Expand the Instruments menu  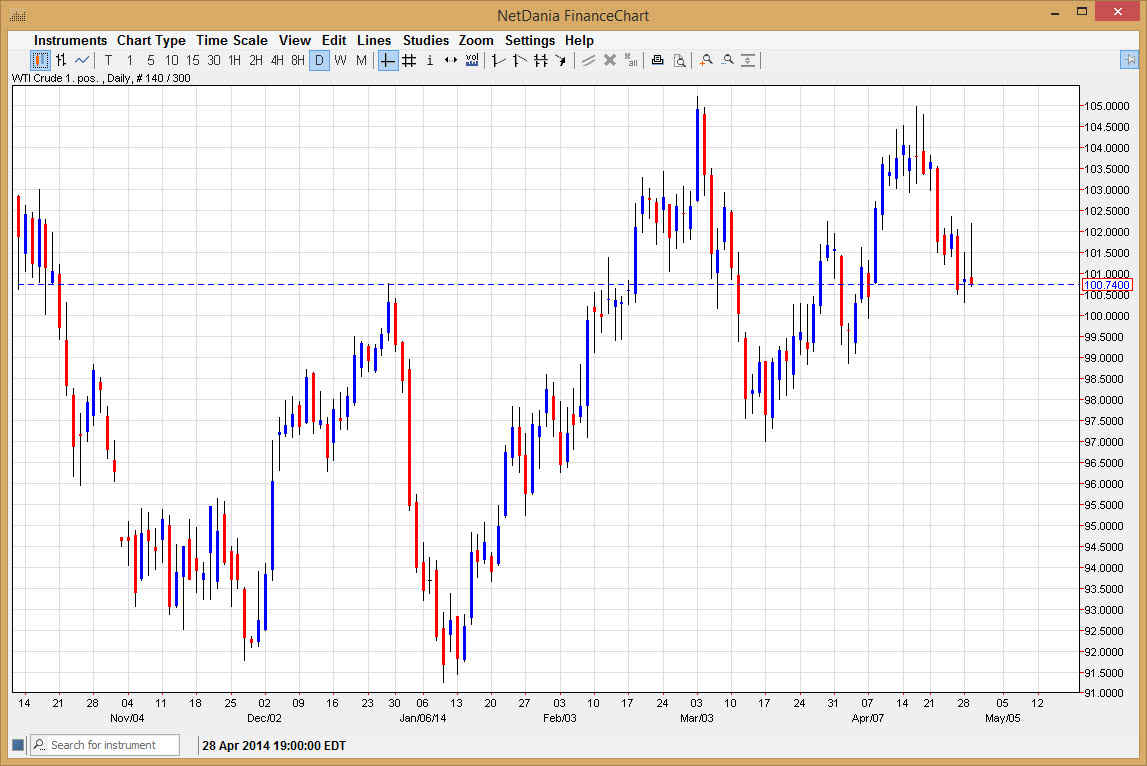pos(70,40)
